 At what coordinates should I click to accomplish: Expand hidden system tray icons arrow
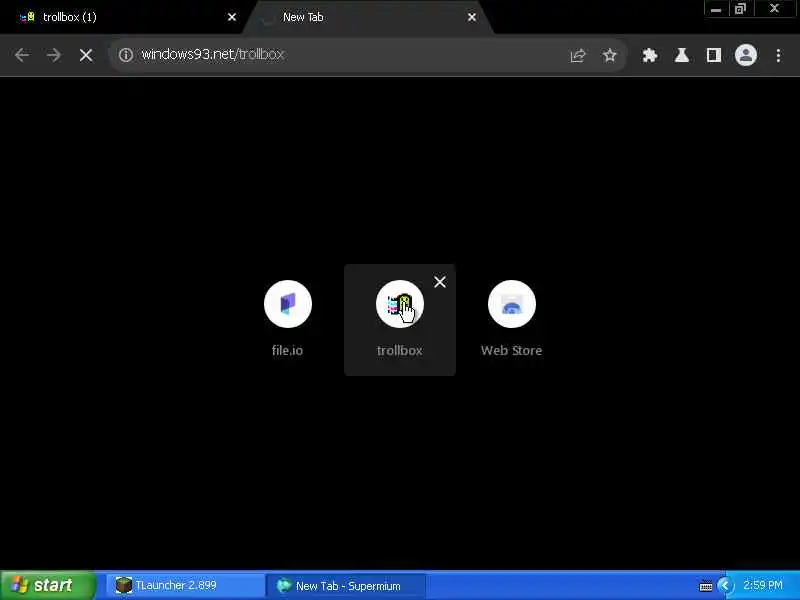724,585
